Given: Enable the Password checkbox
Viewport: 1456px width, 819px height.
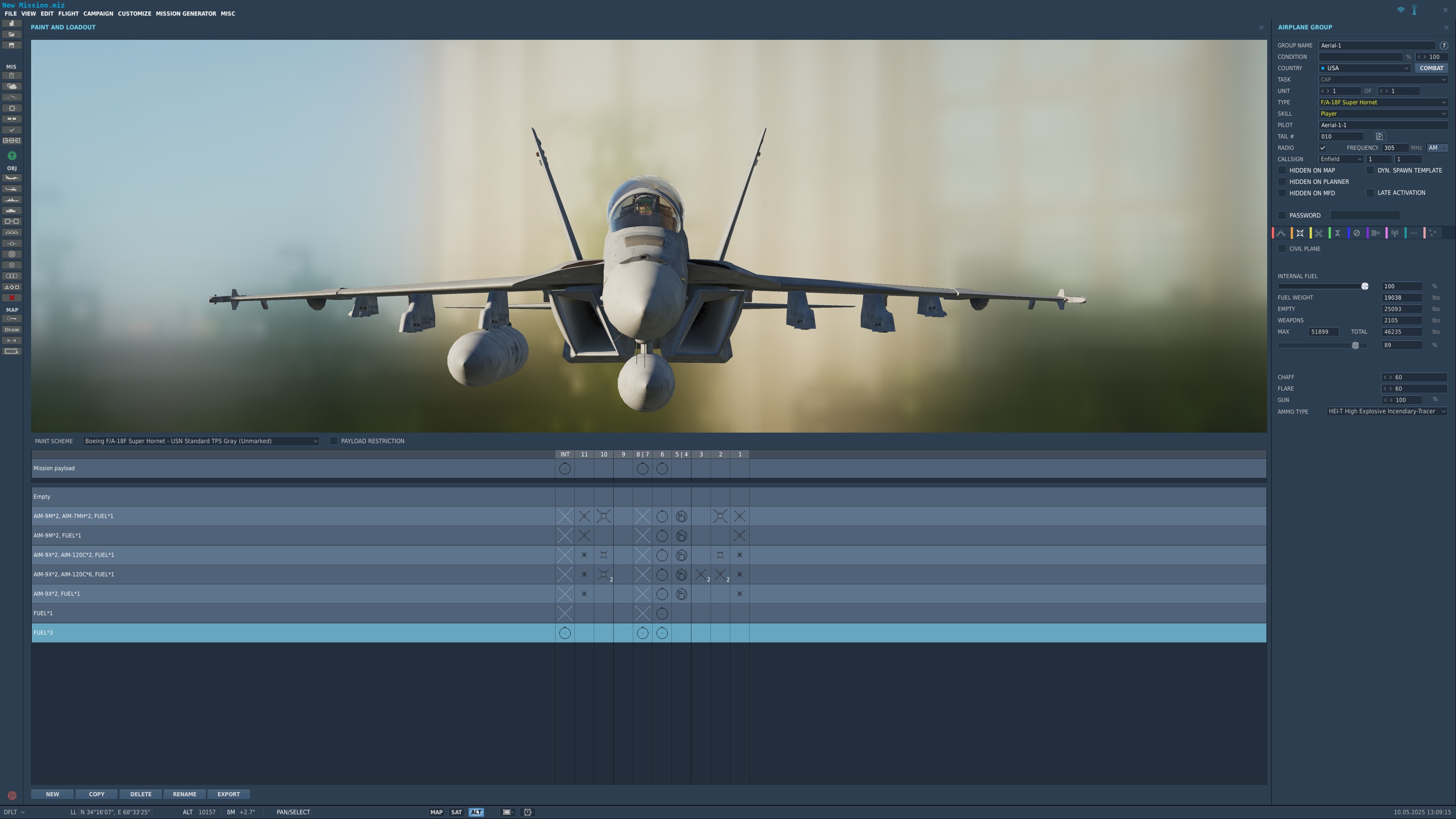Looking at the screenshot, I should click(1282, 215).
